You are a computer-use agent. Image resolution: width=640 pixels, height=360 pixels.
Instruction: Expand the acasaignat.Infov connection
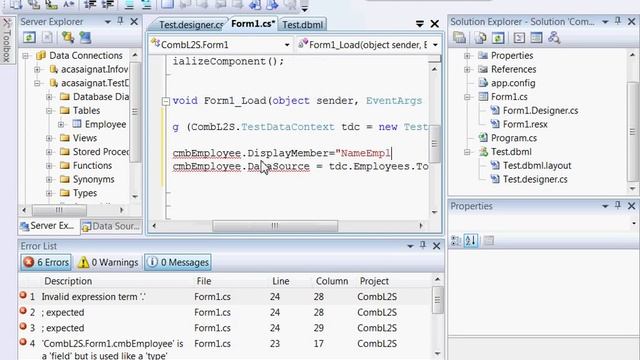coord(37,69)
